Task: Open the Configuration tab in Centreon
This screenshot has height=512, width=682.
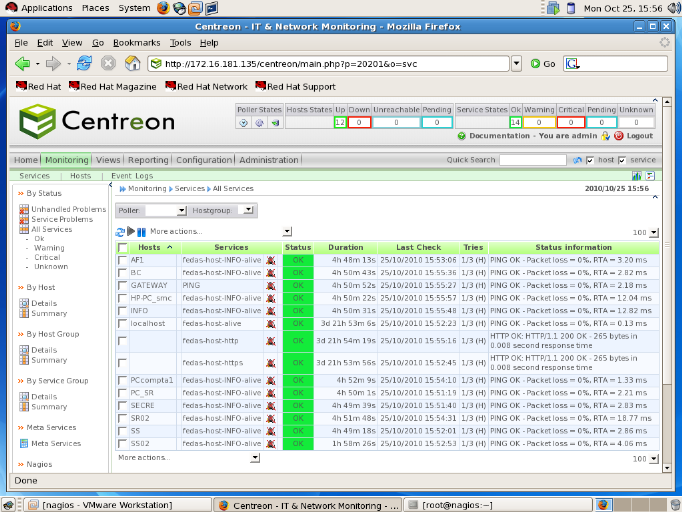Action: [x=204, y=160]
